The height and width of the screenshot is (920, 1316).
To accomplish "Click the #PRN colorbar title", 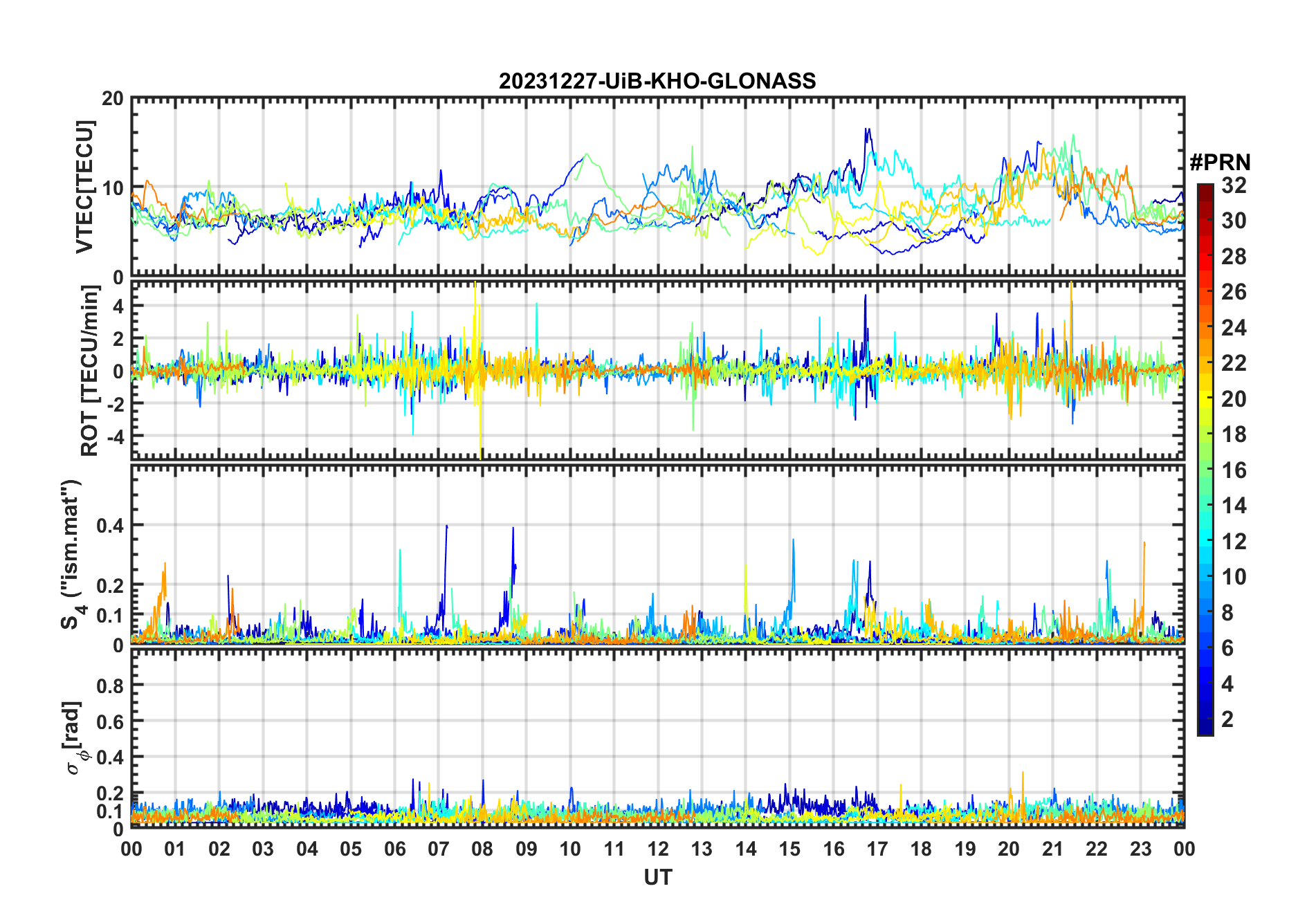I will pyautogui.click(x=1220, y=163).
